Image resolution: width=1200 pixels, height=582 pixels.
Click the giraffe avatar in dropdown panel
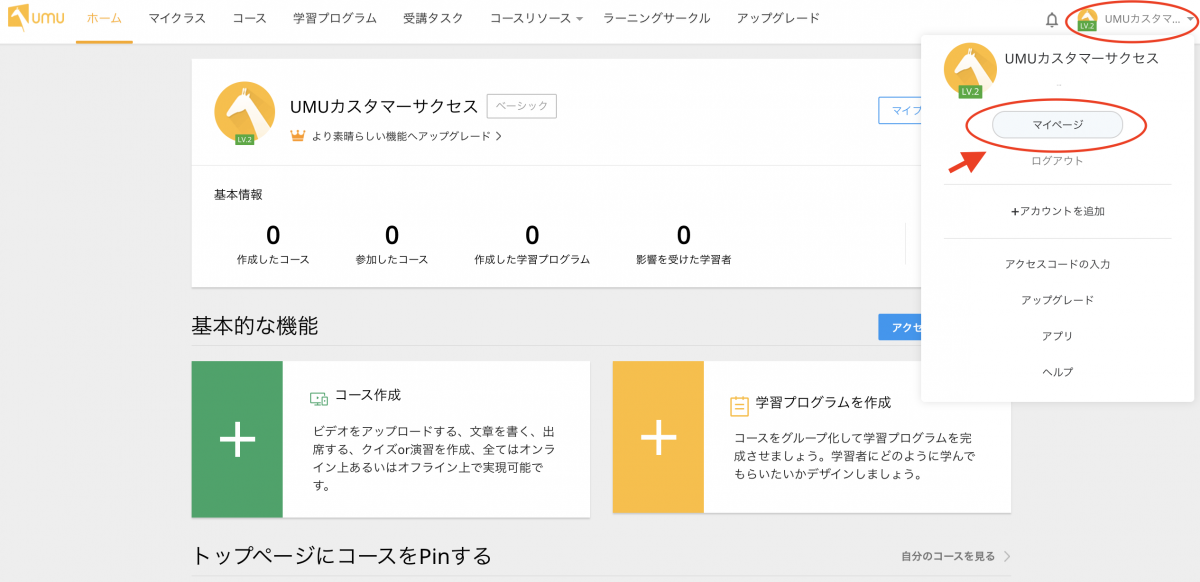tap(969, 70)
